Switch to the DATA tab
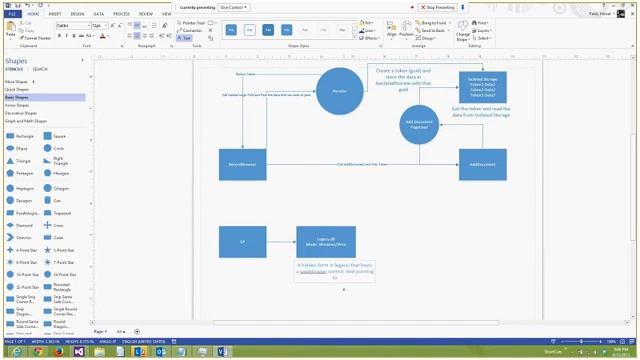This screenshot has width=640, height=360. point(98,14)
